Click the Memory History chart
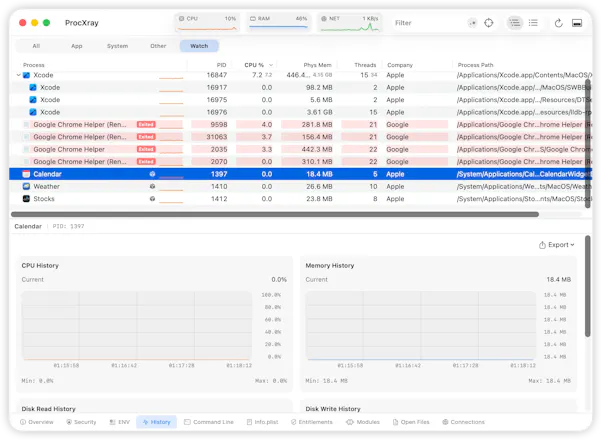Screen dimensions: 601x440 [x=420, y=325]
